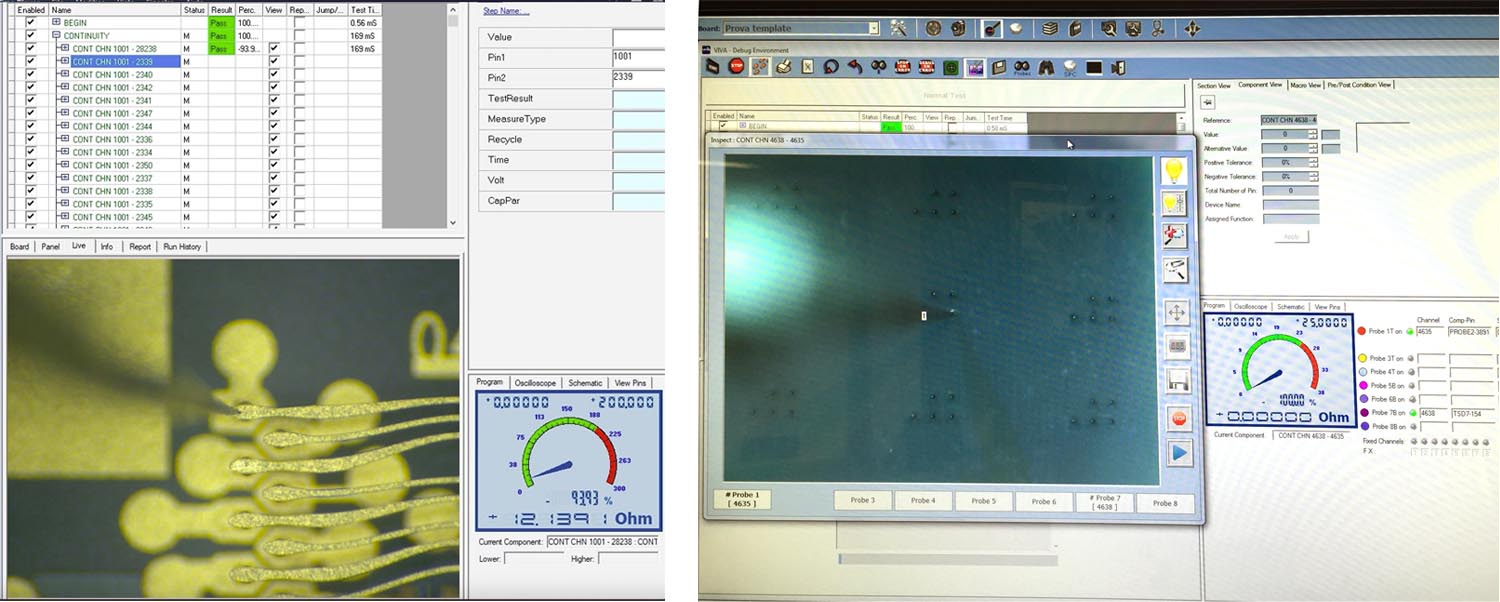
Task: Click the SPC icon in VIVA toolbar
Action: pyautogui.click(x=1070, y=68)
